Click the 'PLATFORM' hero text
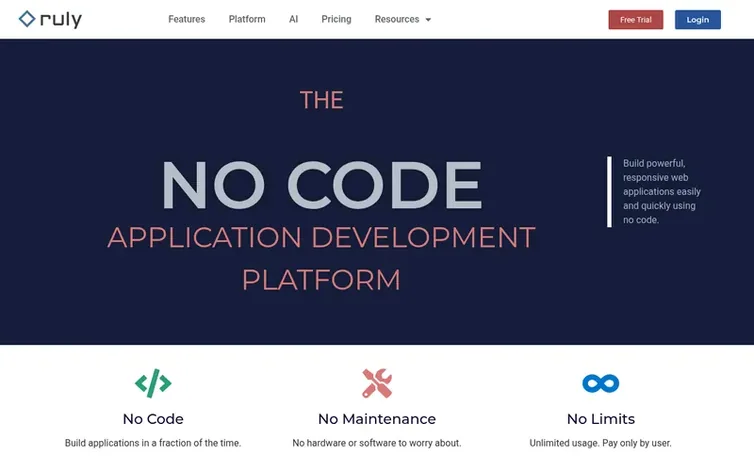Screen dimensions: 754x471 click(321, 280)
